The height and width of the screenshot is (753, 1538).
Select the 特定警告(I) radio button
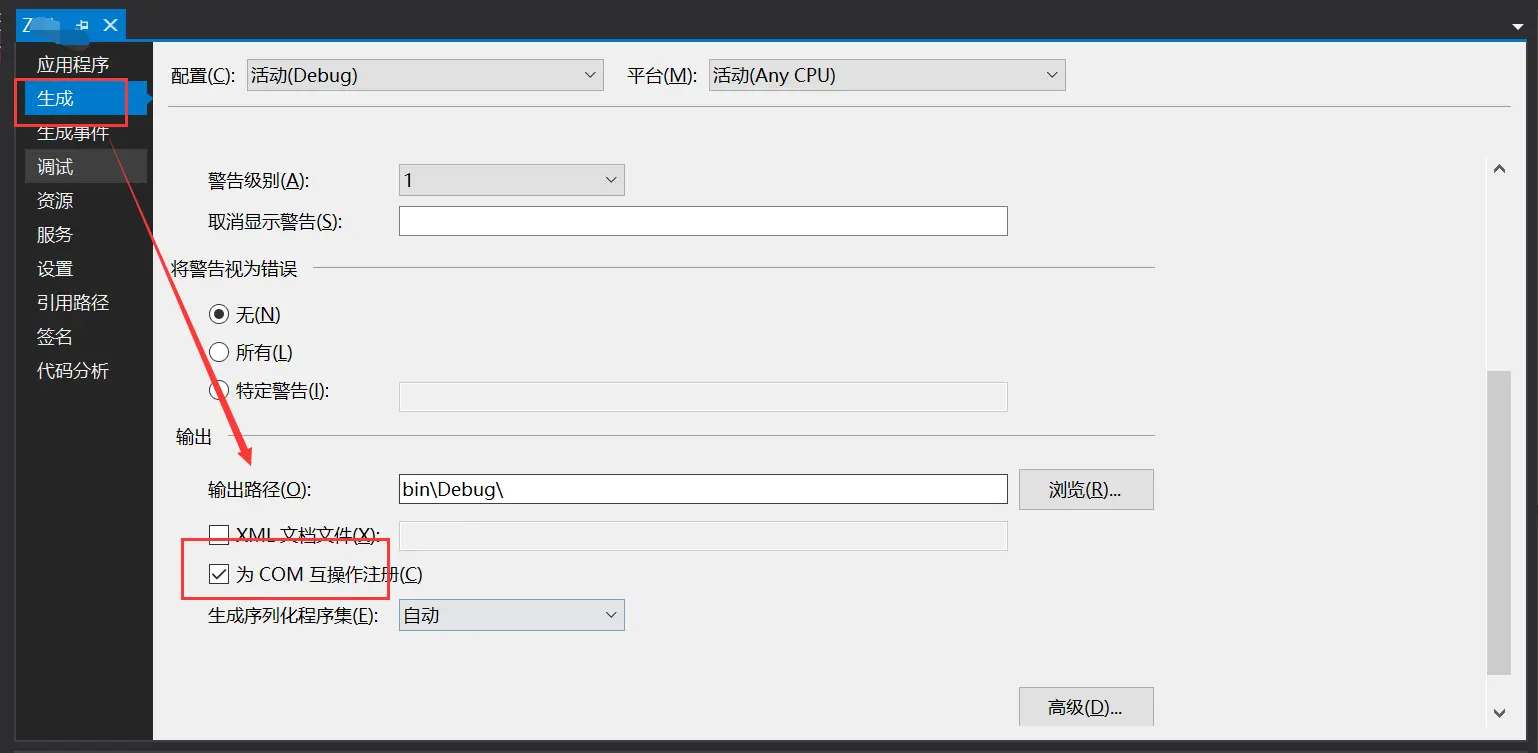click(x=219, y=391)
